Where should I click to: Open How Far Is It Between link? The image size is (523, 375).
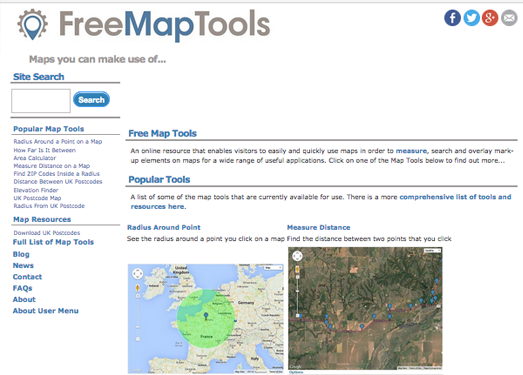(44, 150)
